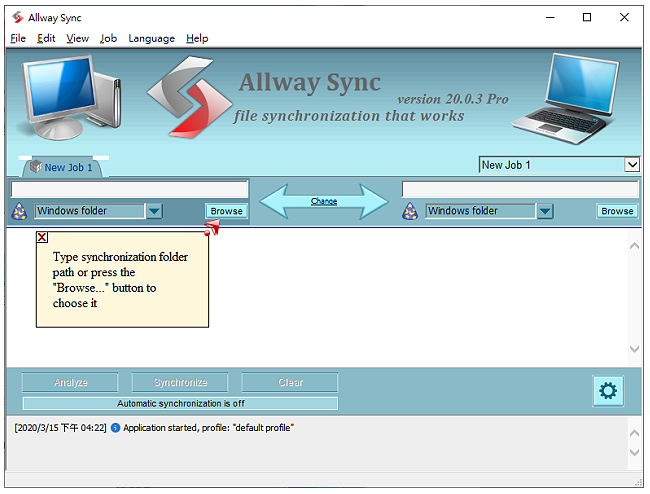This screenshot has height=494, width=650.
Task: Close the Allway Sync window
Action: tap(624, 17)
